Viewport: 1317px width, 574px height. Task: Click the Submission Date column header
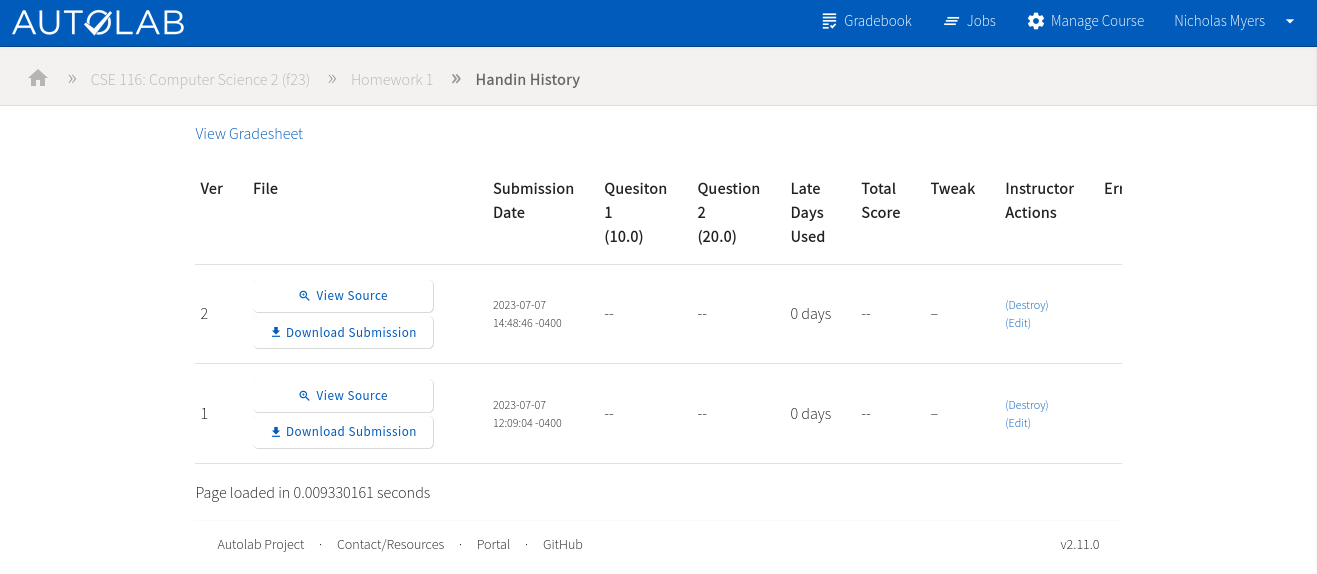pyautogui.click(x=533, y=201)
